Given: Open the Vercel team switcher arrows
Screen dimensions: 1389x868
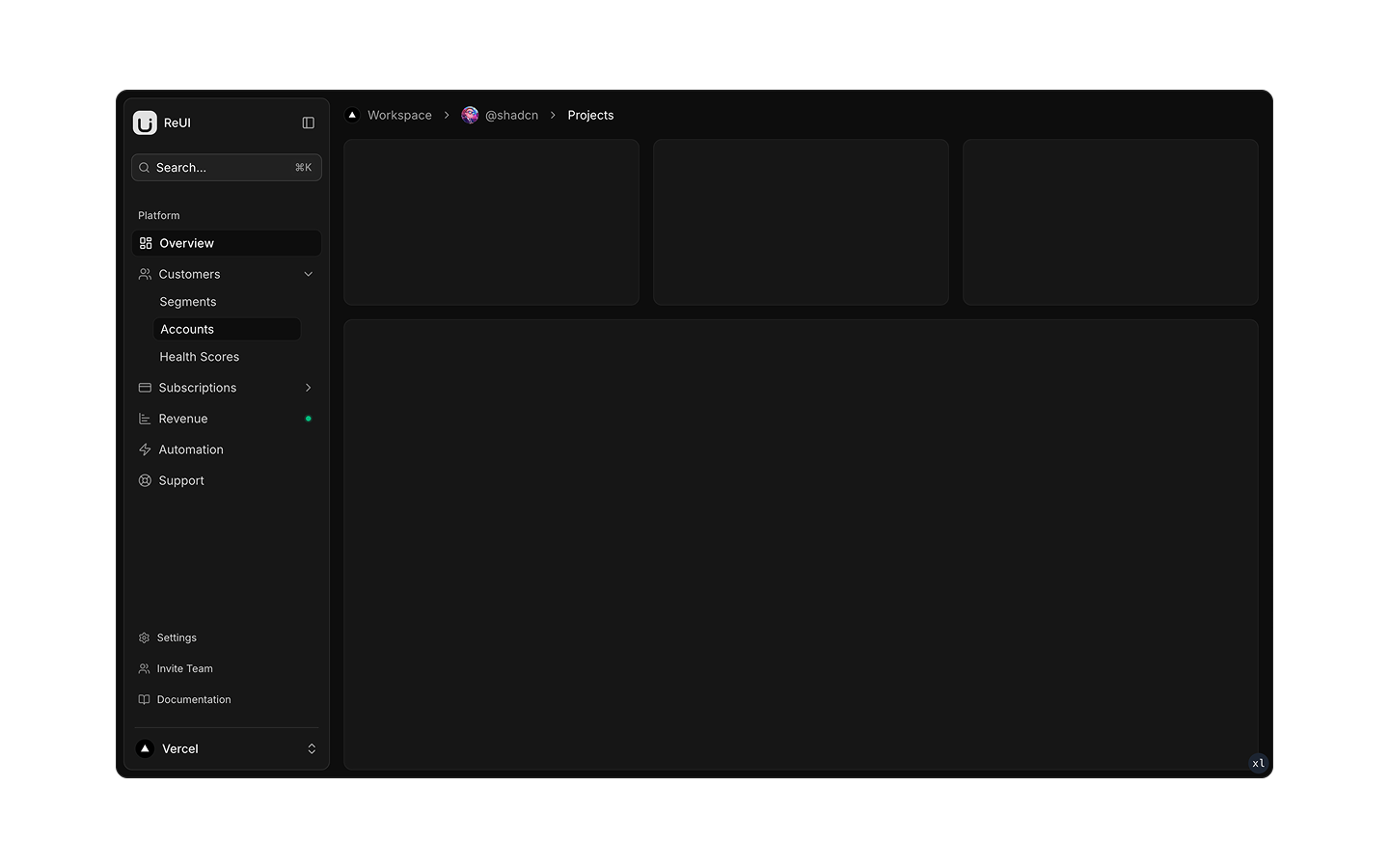Looking at the screenshot, I should click(x=312, y=748).
